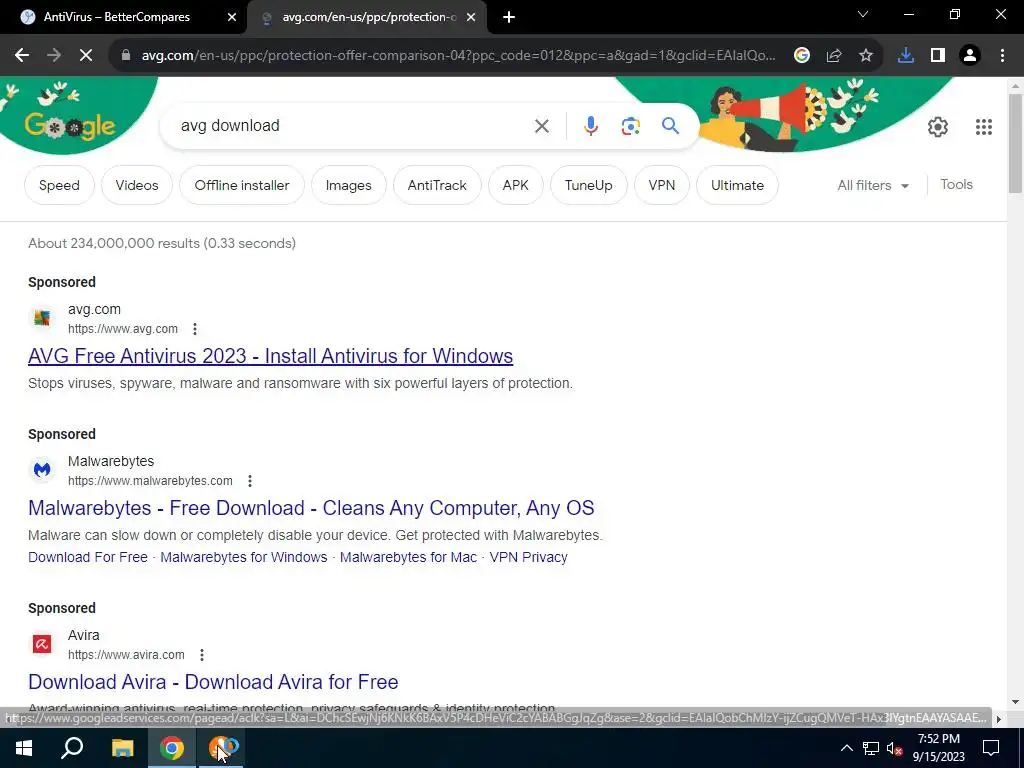This screenshot has height=768, width=1024.
Task: Open options for the Avira ad
Action: click(202, 655)
